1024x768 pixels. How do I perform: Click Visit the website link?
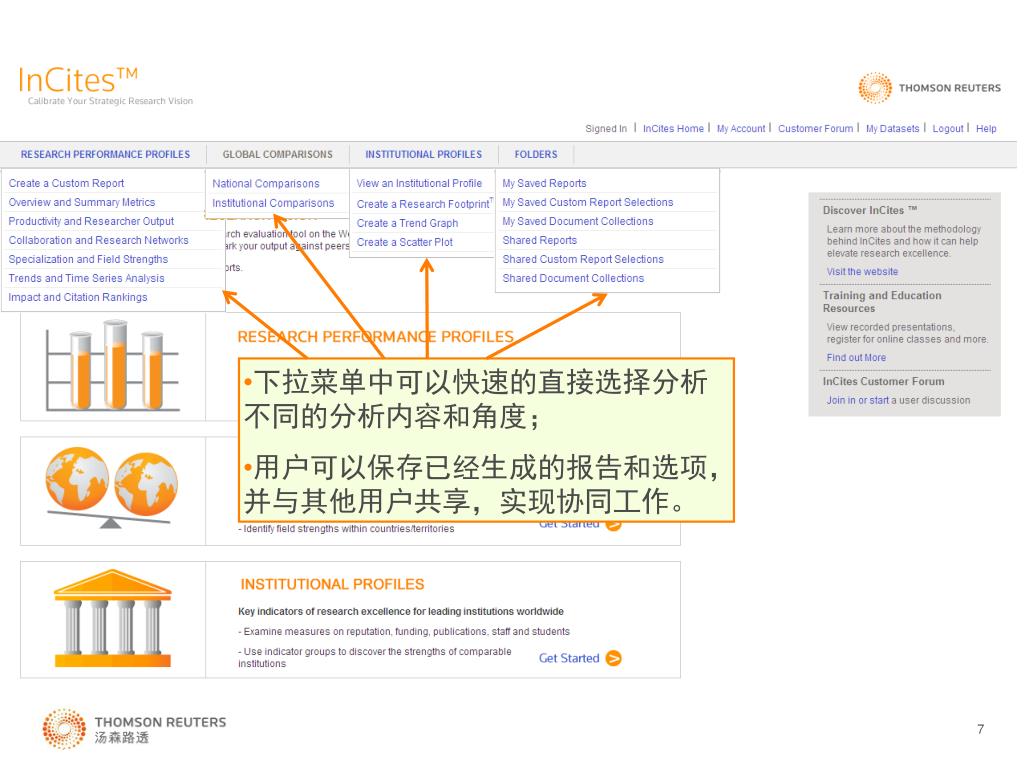click(862, 272)
